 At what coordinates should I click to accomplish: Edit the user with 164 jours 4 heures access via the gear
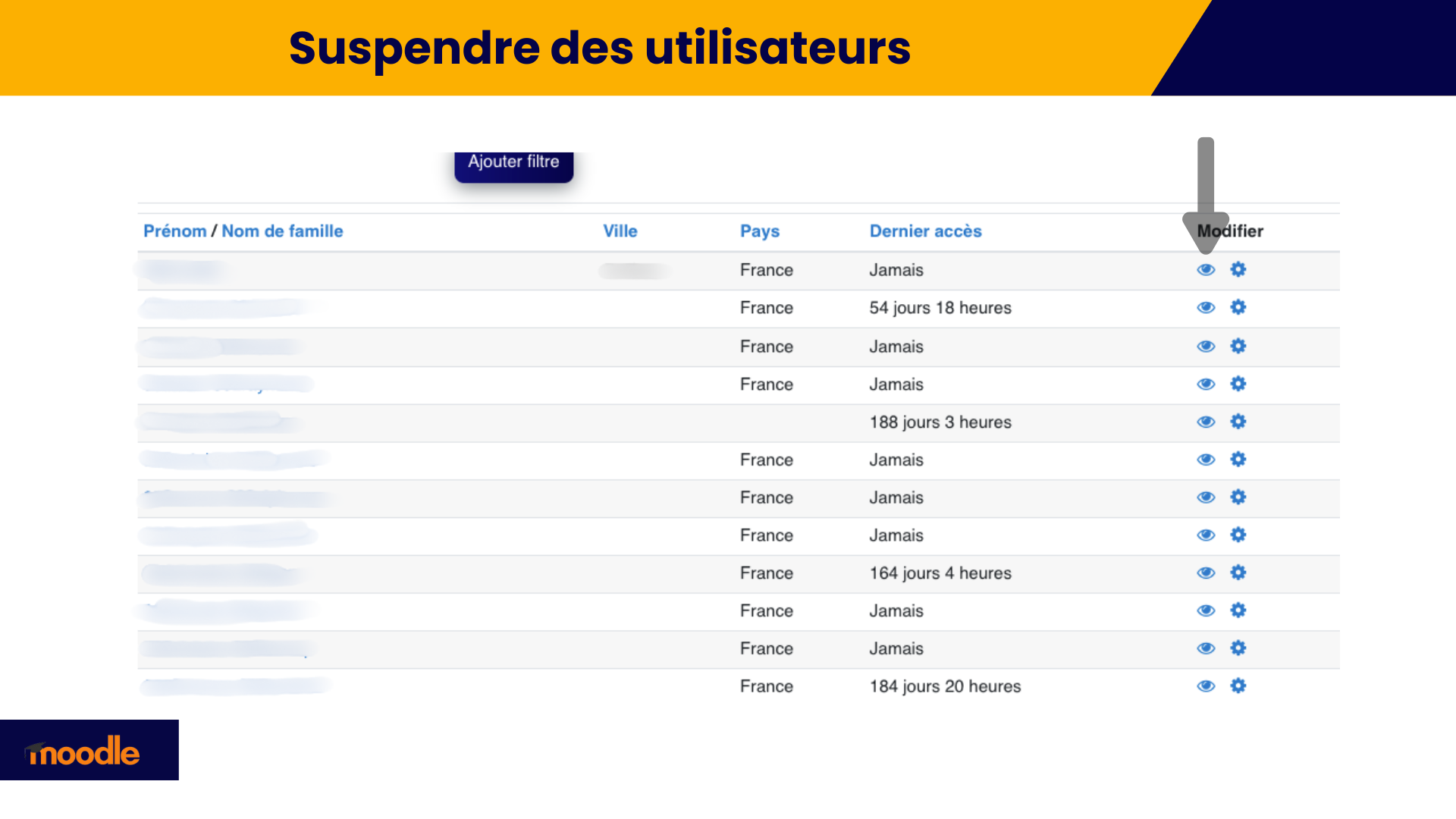point(1238,573)
